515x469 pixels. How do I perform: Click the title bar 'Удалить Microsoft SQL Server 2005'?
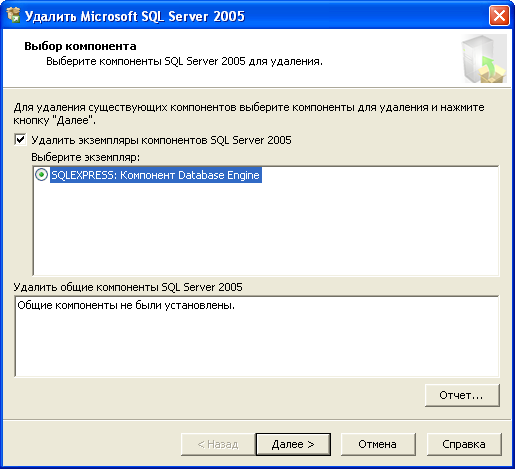pos(135,16)
